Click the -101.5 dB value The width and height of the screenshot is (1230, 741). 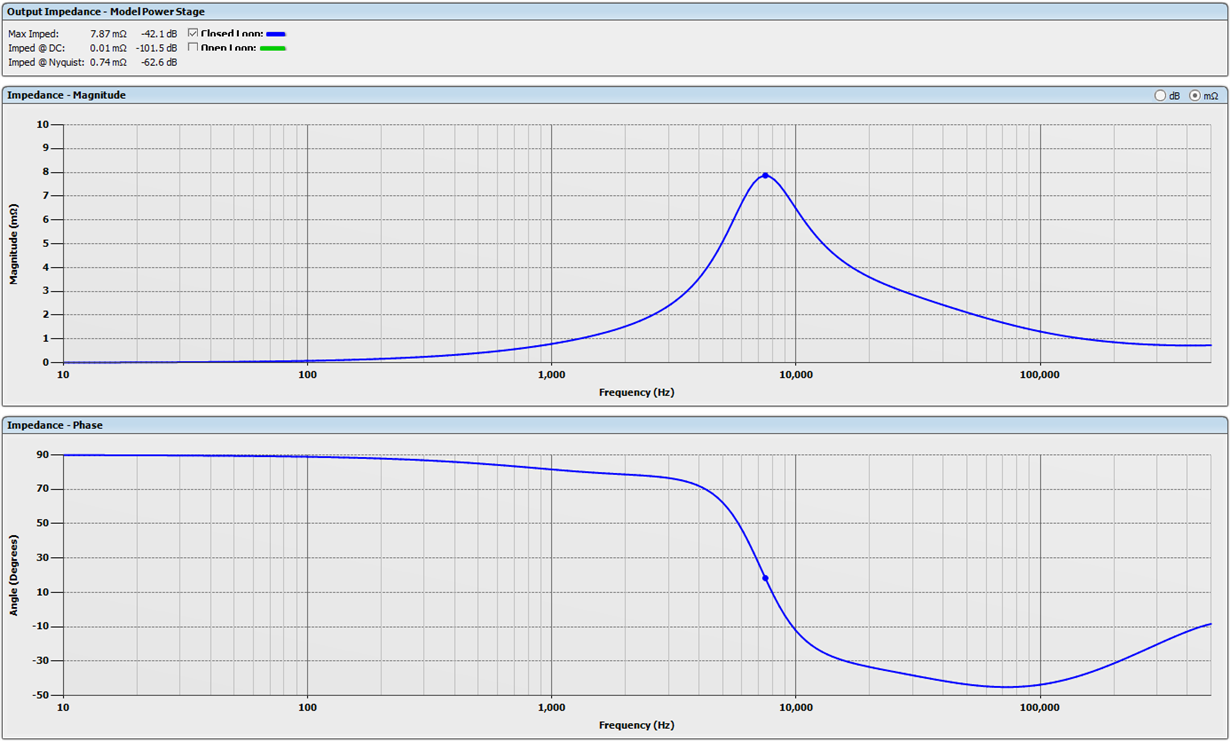point(156,48)
